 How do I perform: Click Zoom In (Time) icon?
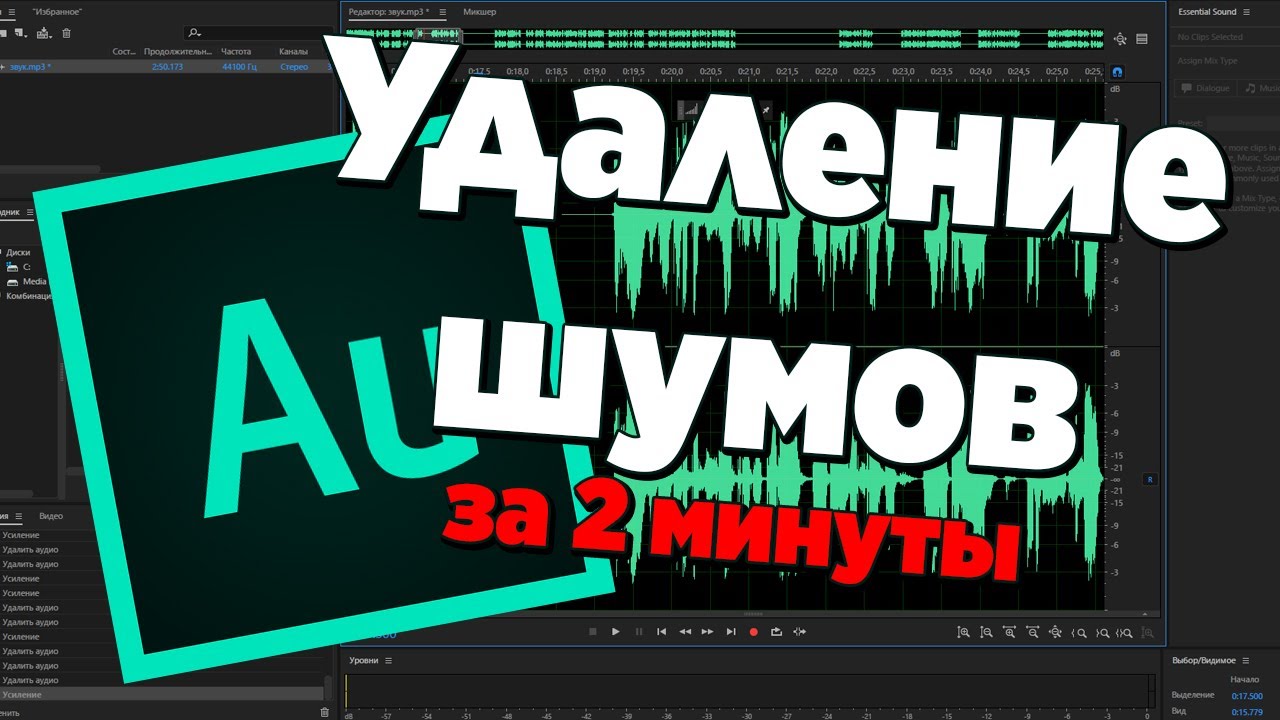1009,632
